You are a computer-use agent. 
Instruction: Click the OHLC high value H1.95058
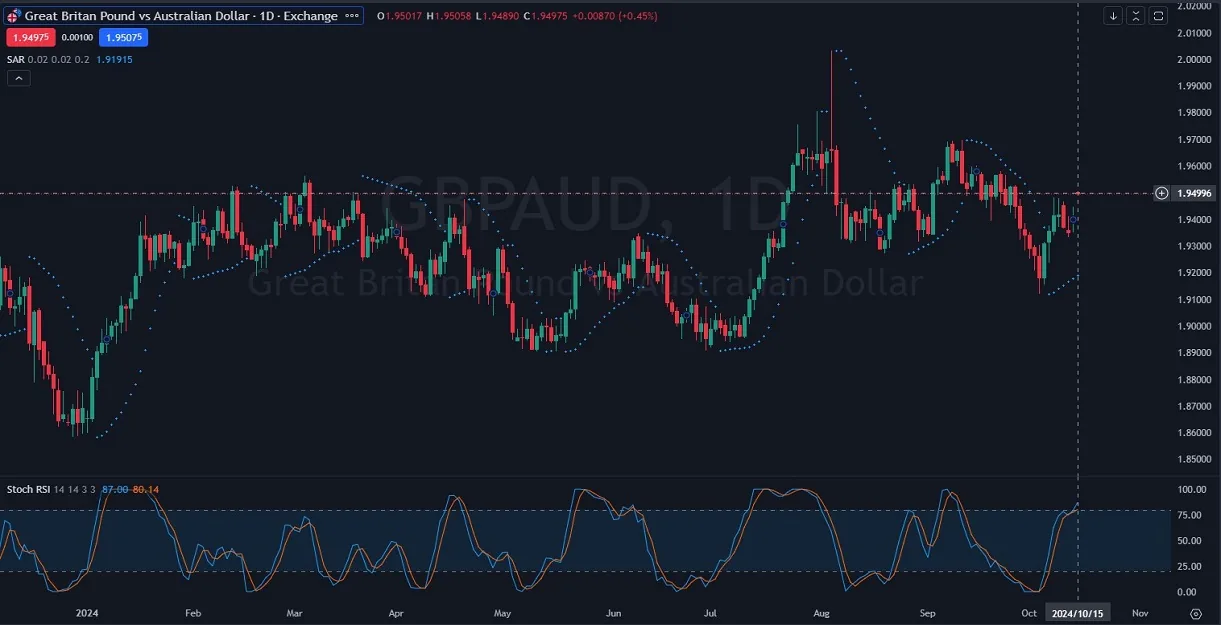pyautogui.click(x=449, y=16)
